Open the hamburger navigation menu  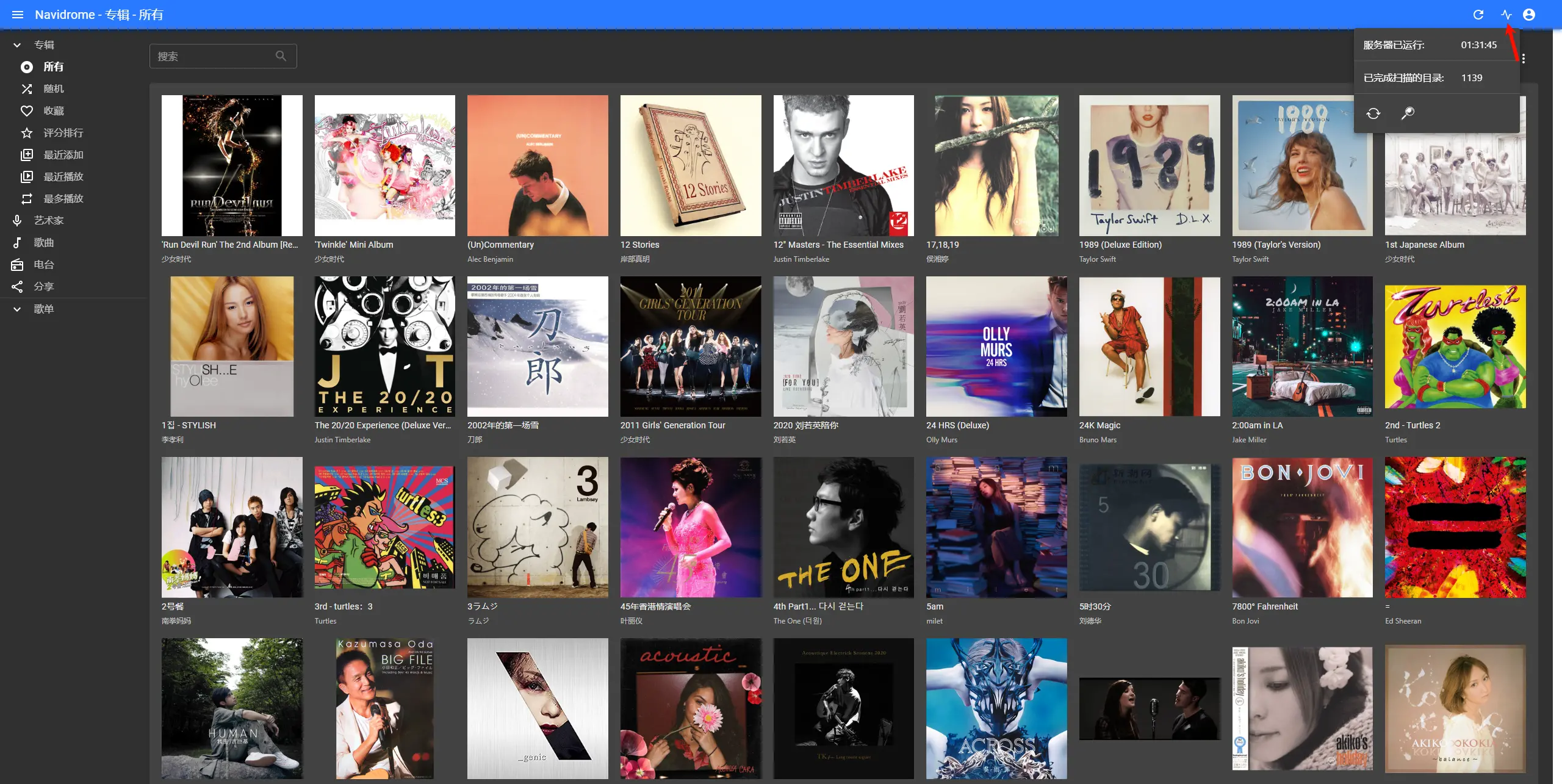(x=18, y=15)
